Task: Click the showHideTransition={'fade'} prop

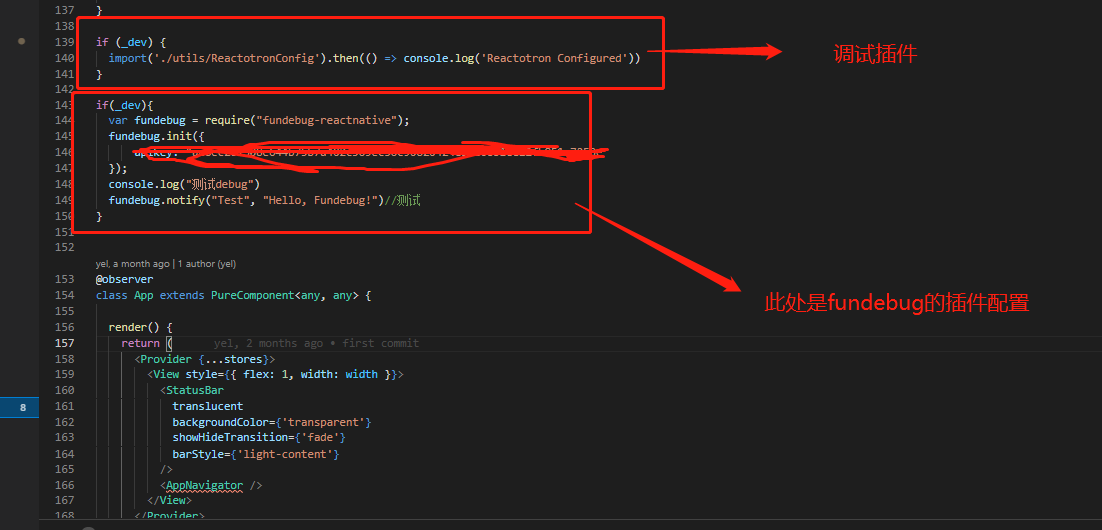Action: 259,438
